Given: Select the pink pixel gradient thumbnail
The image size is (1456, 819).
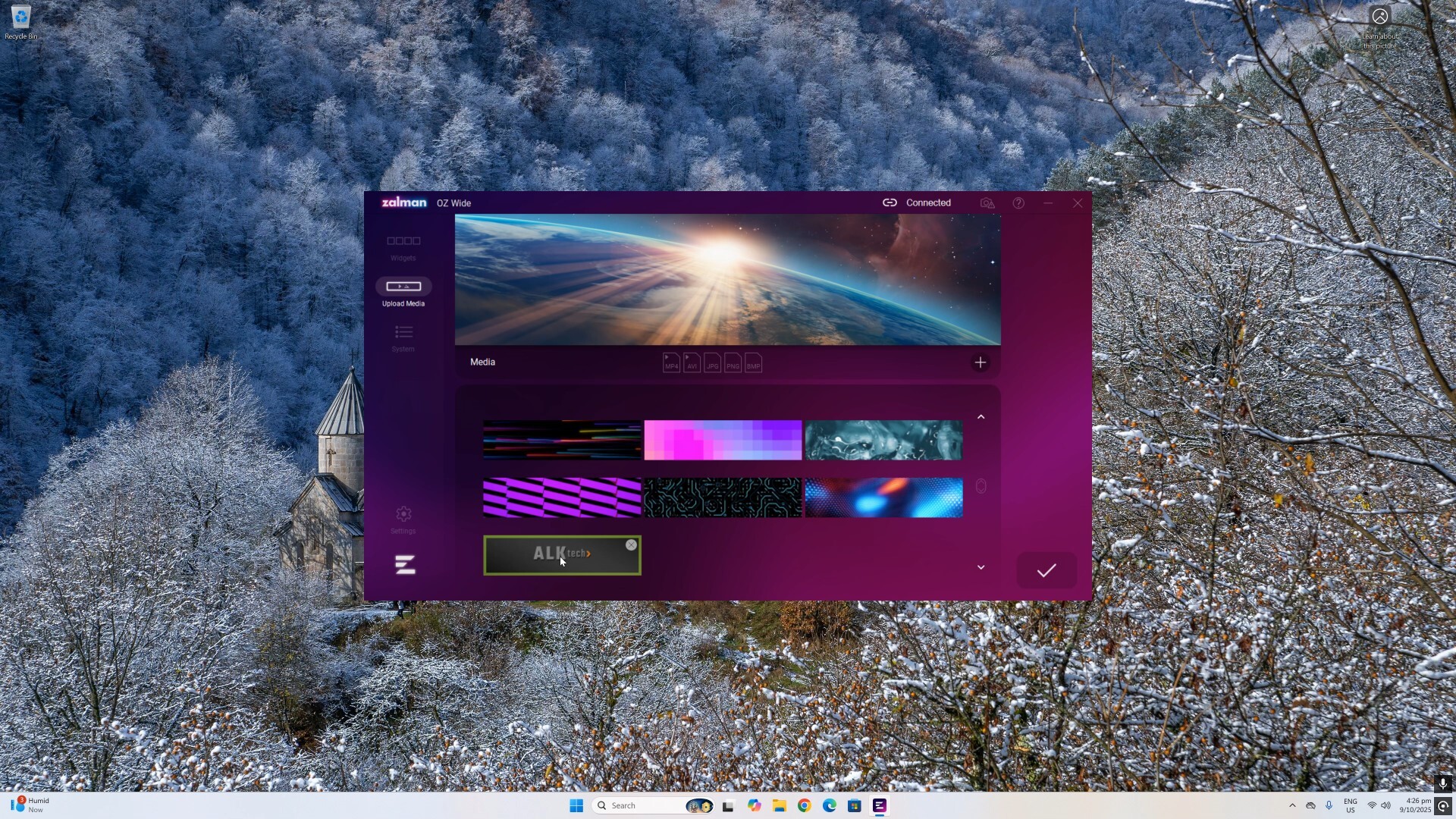Looking at the screenshot, I should click(723, 440).
